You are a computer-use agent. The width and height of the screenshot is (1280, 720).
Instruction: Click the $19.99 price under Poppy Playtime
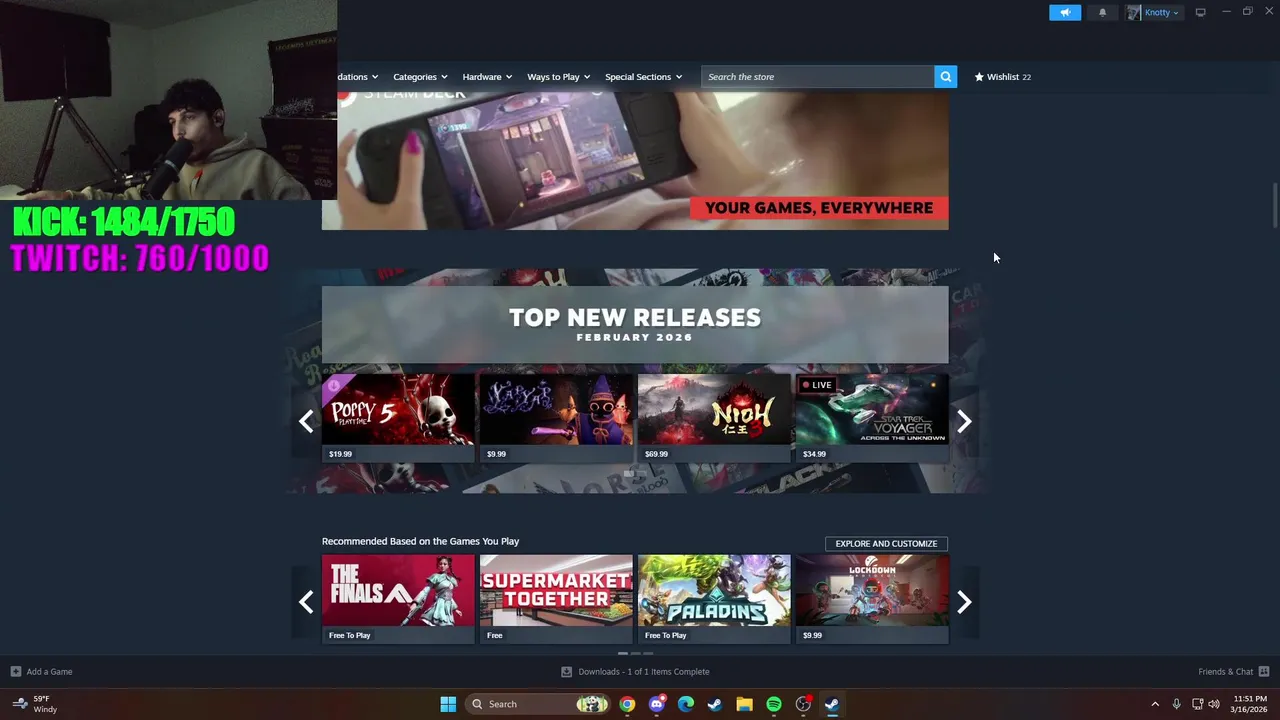click(340, 454)
